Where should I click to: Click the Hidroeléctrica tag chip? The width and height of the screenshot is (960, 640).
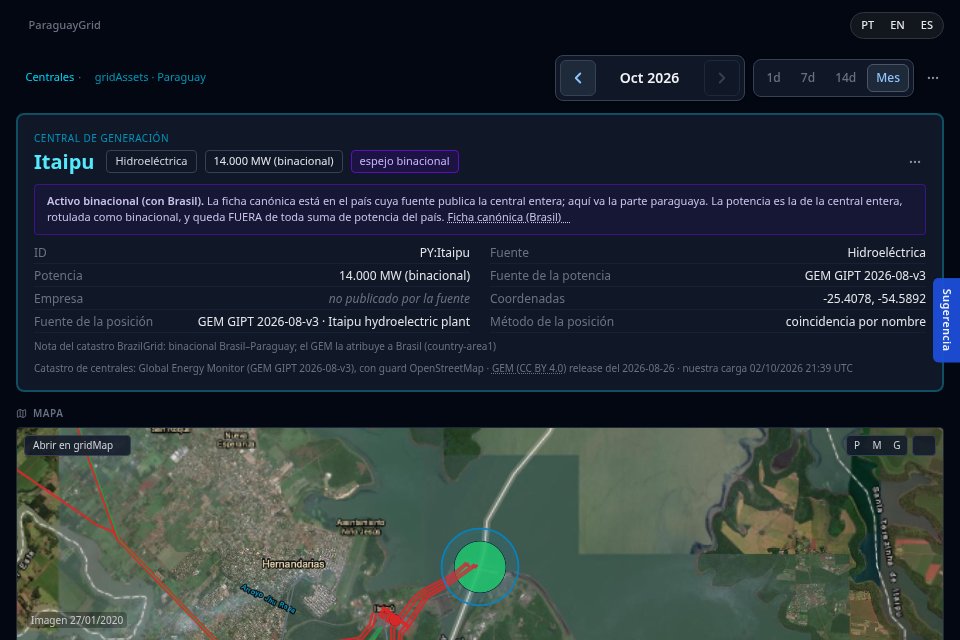point(151,161)
